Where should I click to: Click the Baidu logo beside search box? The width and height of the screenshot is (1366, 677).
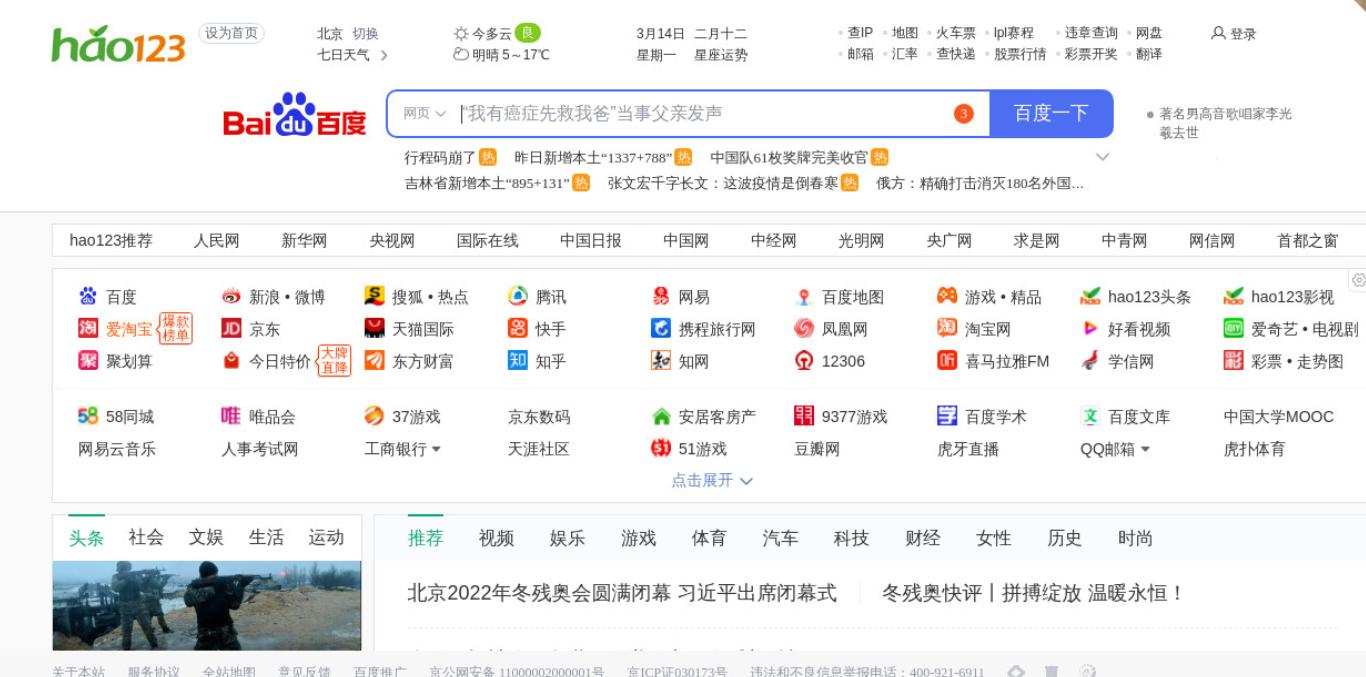(x=295, y=117)
